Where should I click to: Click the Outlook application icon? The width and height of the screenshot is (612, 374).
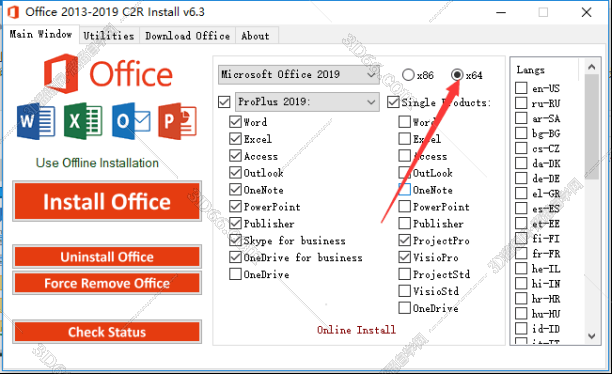click(131, 121)
